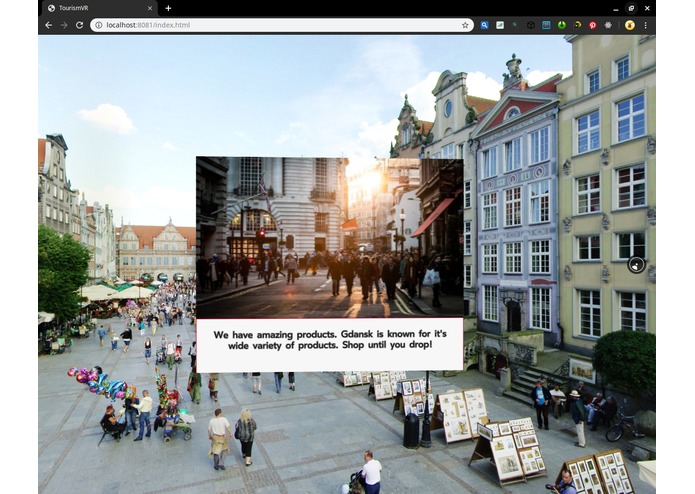Screen dimensions: 695x494
Task: Open the Chrome three-dot menu
Action: coord(645,25)
